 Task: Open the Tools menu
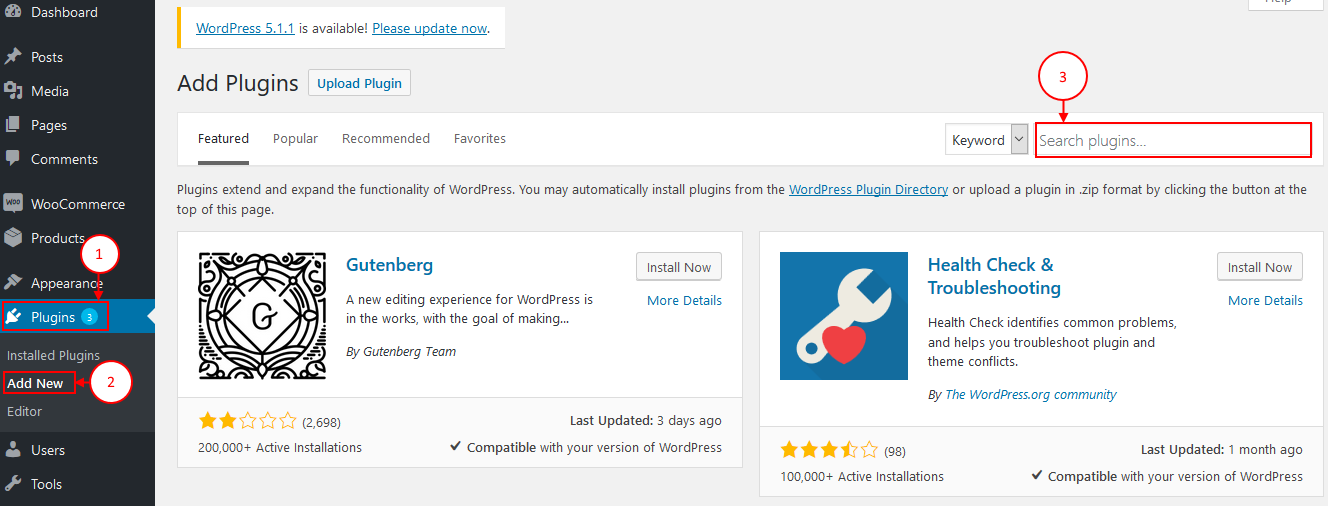46,484
